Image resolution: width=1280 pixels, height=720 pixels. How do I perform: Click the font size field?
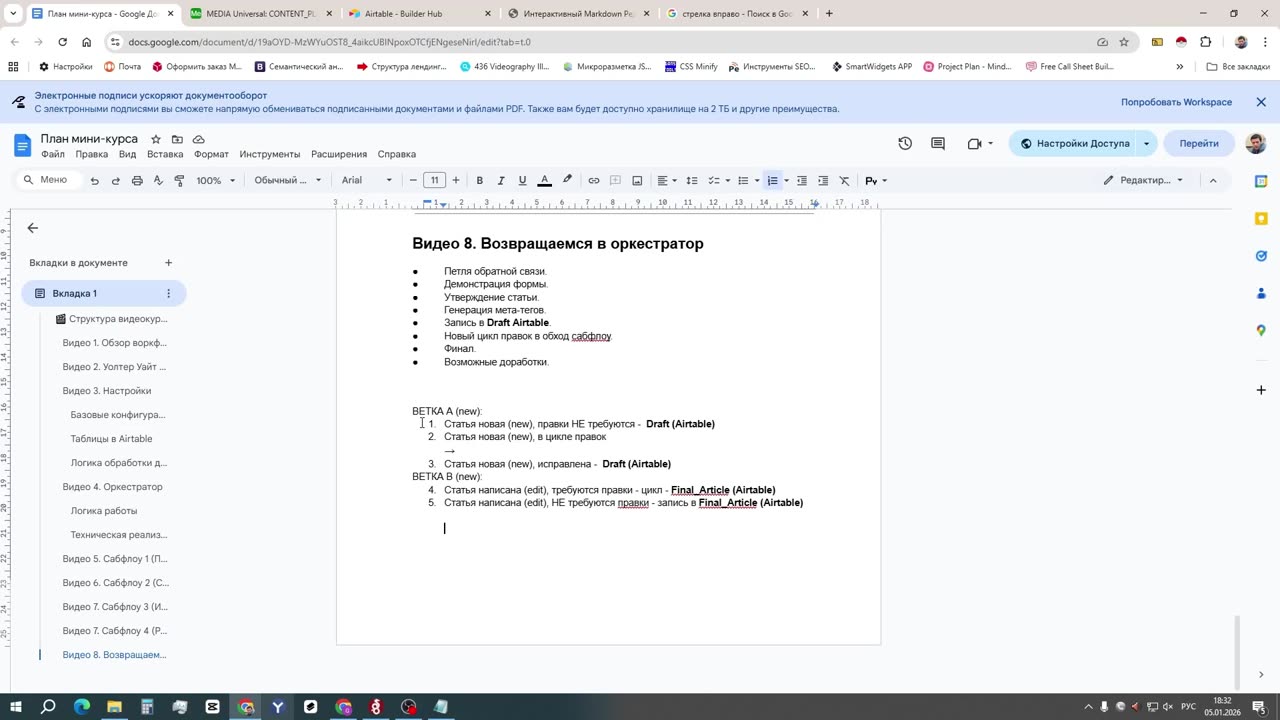[434, 181]
